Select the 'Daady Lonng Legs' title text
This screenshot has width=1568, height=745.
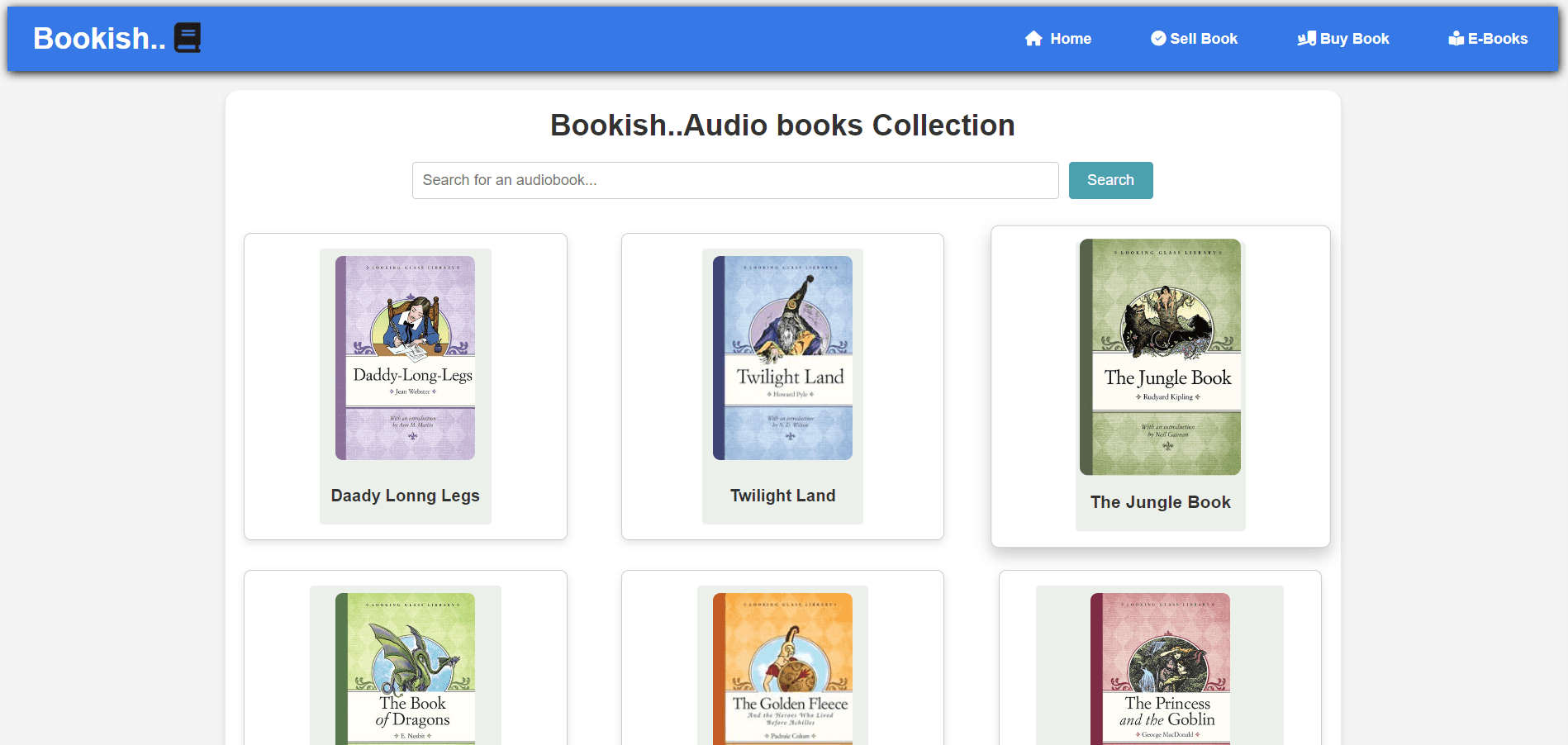click(405, 496)
